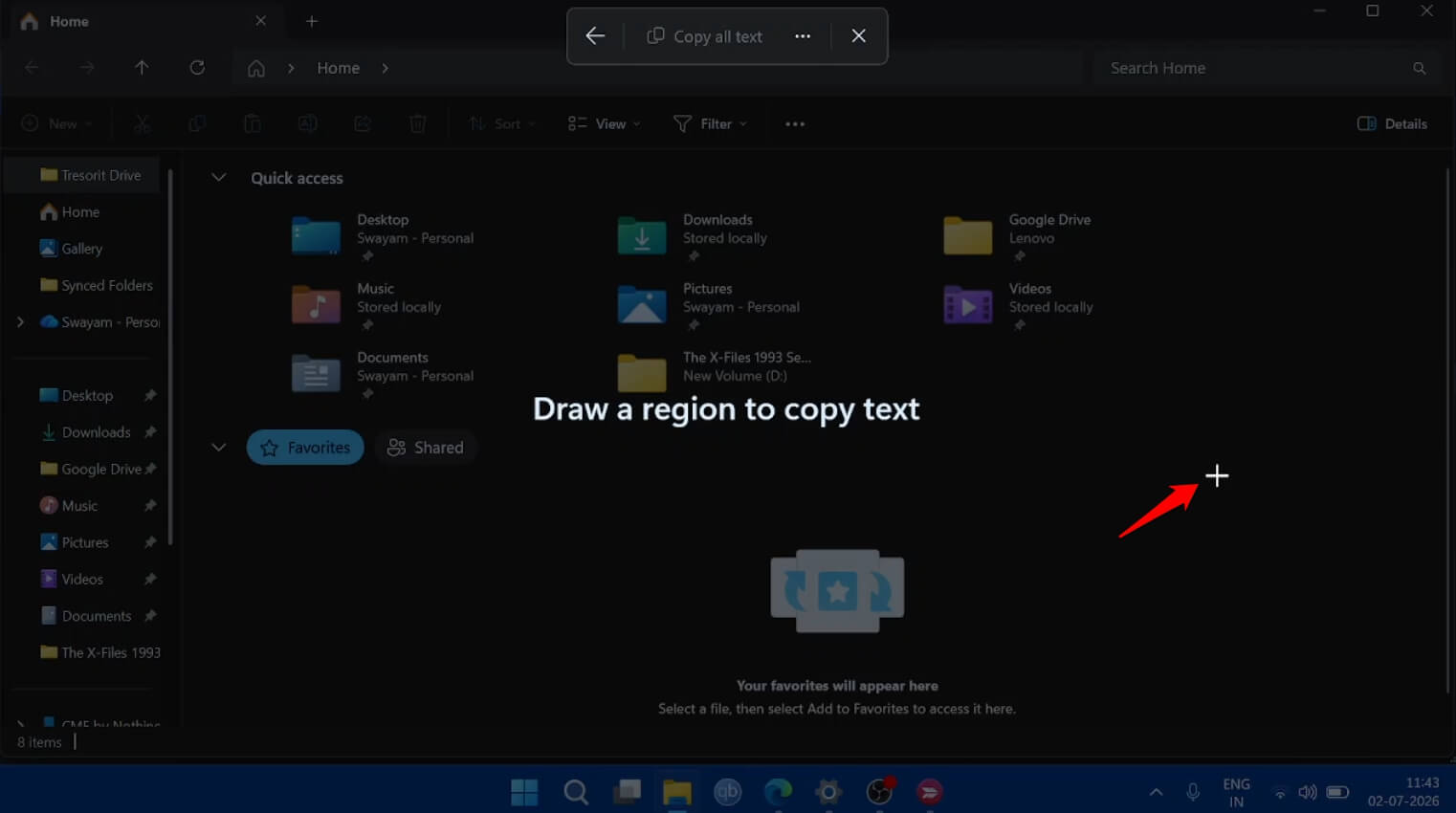1456x813 pixels.
Task: Select Documents folder in Quick access
Action: pos(383,374)
